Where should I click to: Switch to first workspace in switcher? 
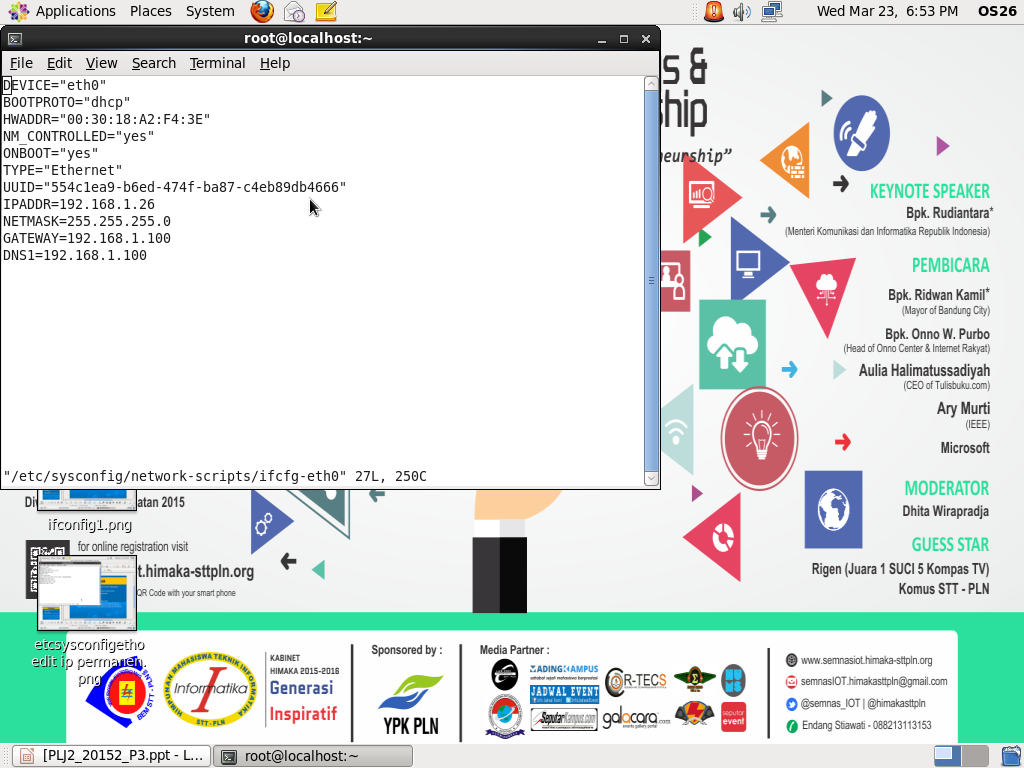(947, 756)
